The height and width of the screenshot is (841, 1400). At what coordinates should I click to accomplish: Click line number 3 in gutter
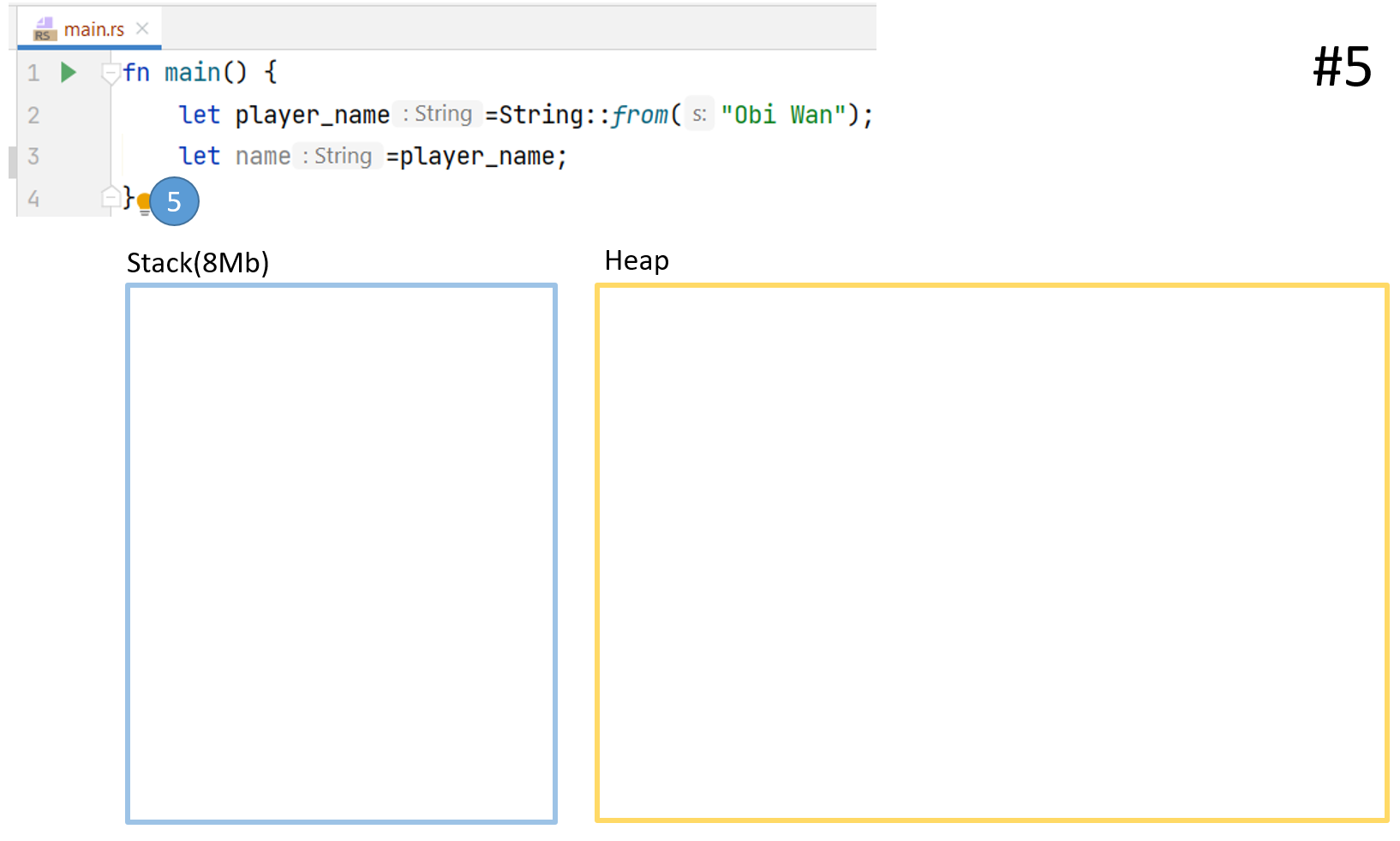coord(33,156)
